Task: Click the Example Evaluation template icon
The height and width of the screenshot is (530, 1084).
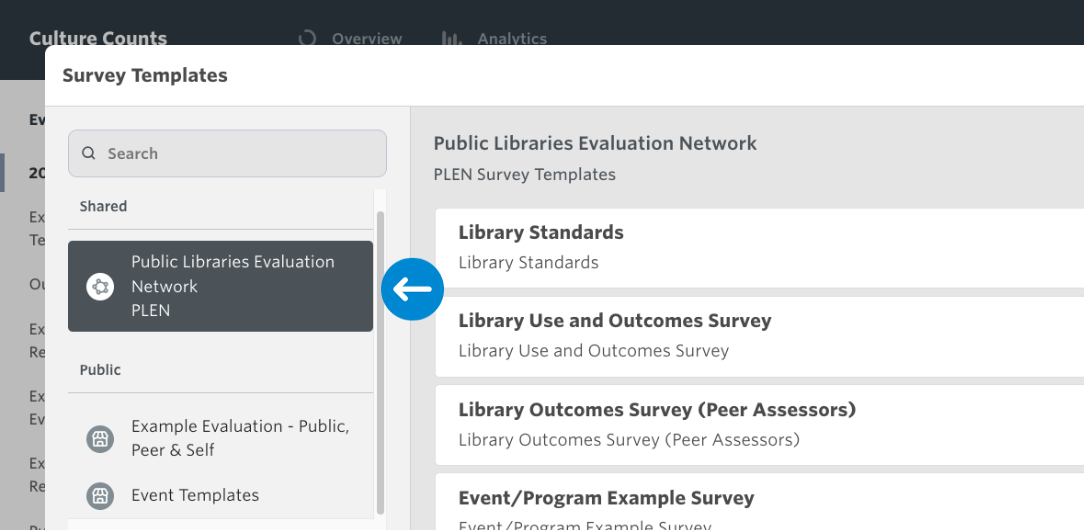Action: pyautogui.click(x=100, y=438)
